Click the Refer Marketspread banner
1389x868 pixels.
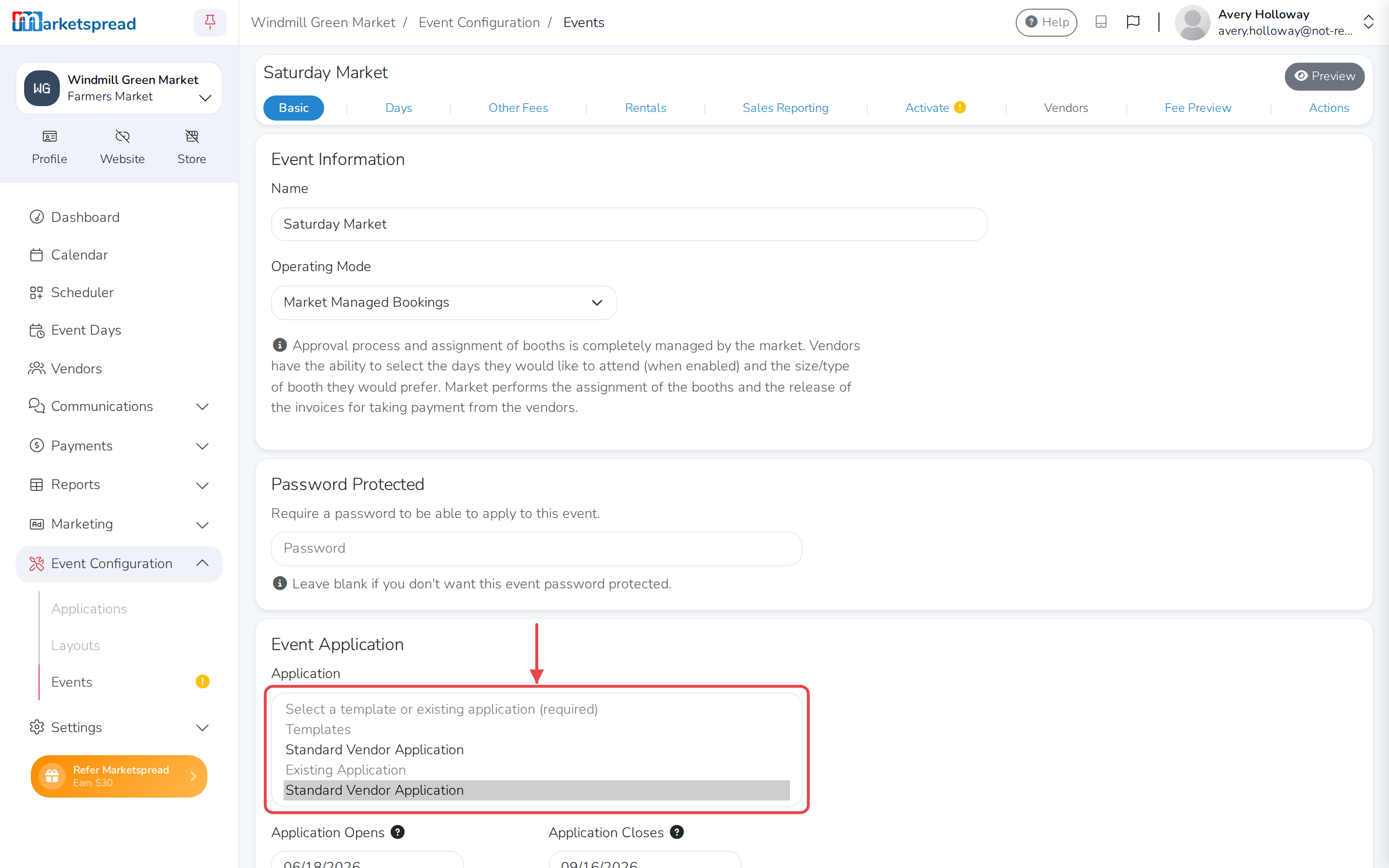click(119, 775)
